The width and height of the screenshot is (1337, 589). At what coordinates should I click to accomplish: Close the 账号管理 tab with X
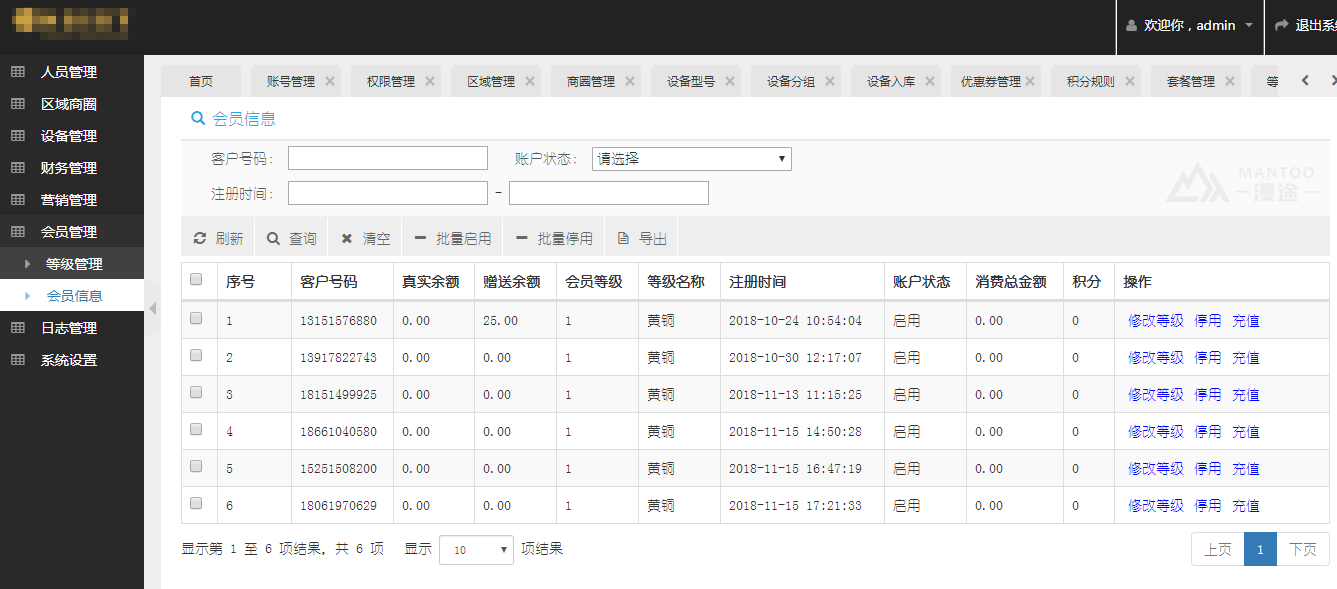330,81
